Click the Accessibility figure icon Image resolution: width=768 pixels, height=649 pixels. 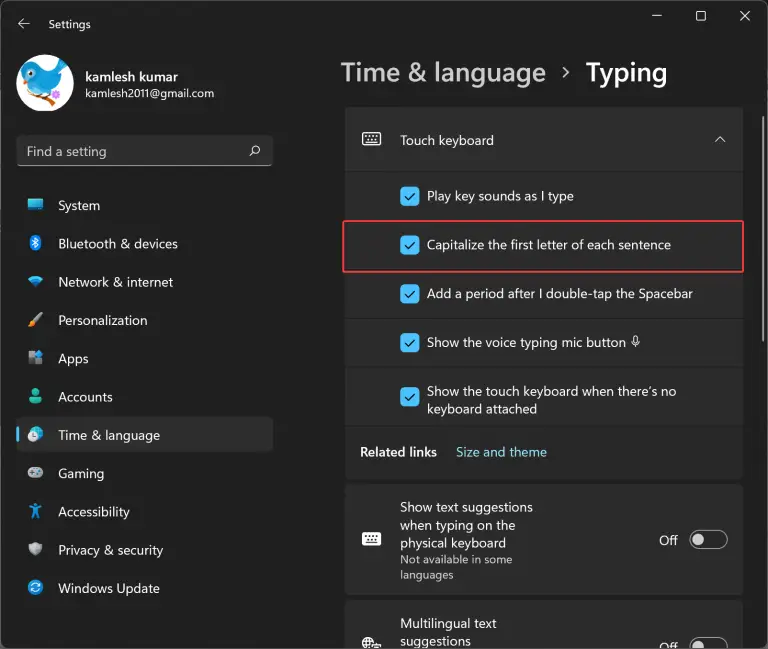pyautogui.click(x=35, y=511)
